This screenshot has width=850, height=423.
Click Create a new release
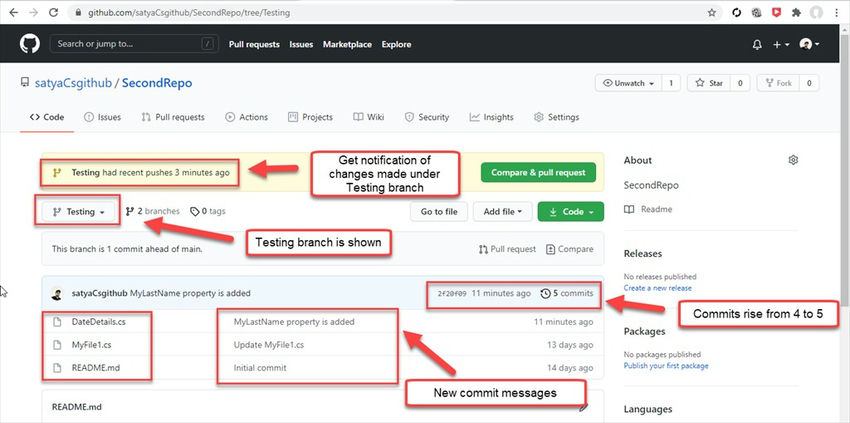pyautogui.click(x=658, y=288)
